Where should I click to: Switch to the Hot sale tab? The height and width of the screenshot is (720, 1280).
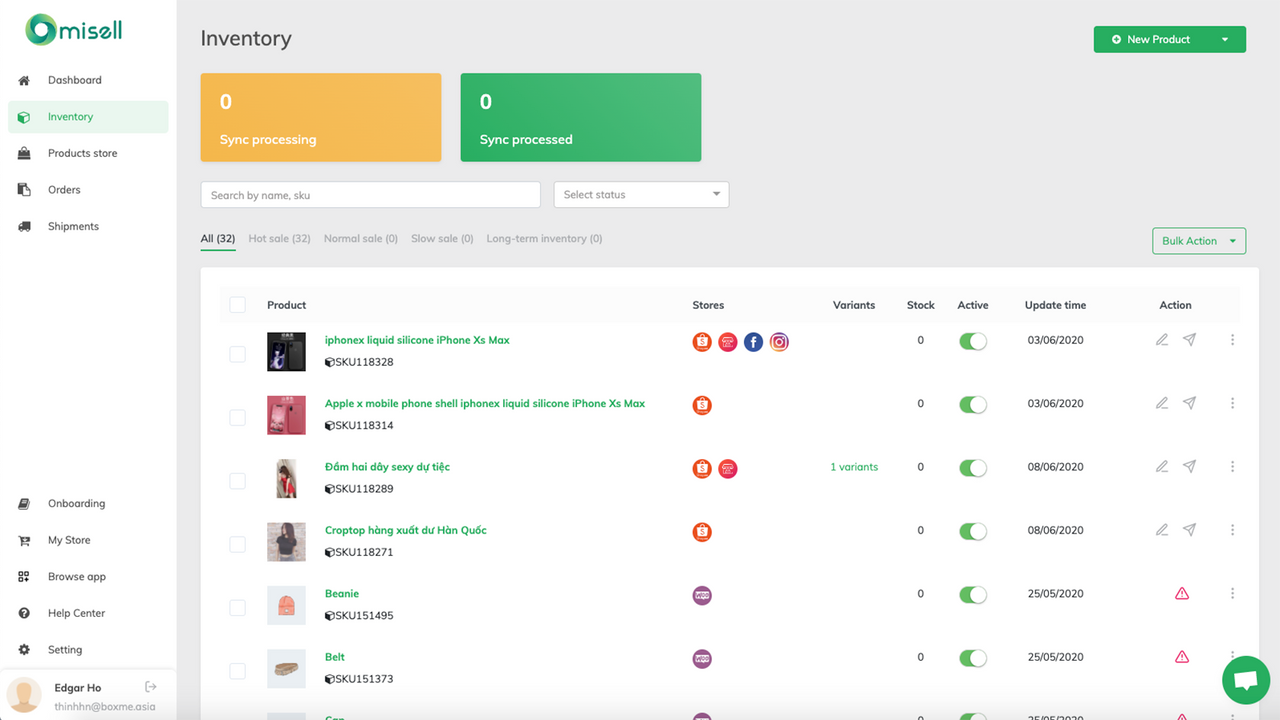(279, 238)
